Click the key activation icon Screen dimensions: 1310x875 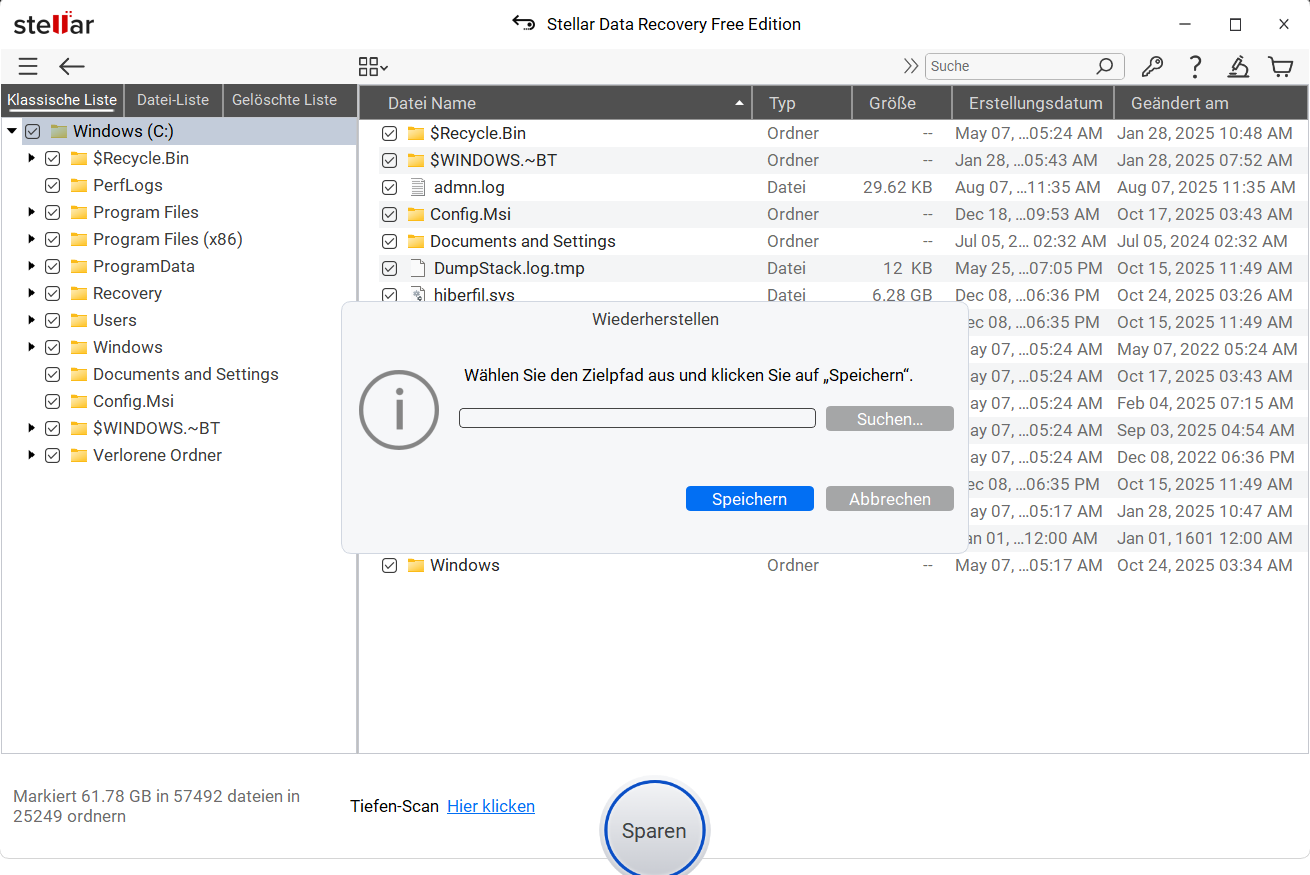[x=1152, y=67]
